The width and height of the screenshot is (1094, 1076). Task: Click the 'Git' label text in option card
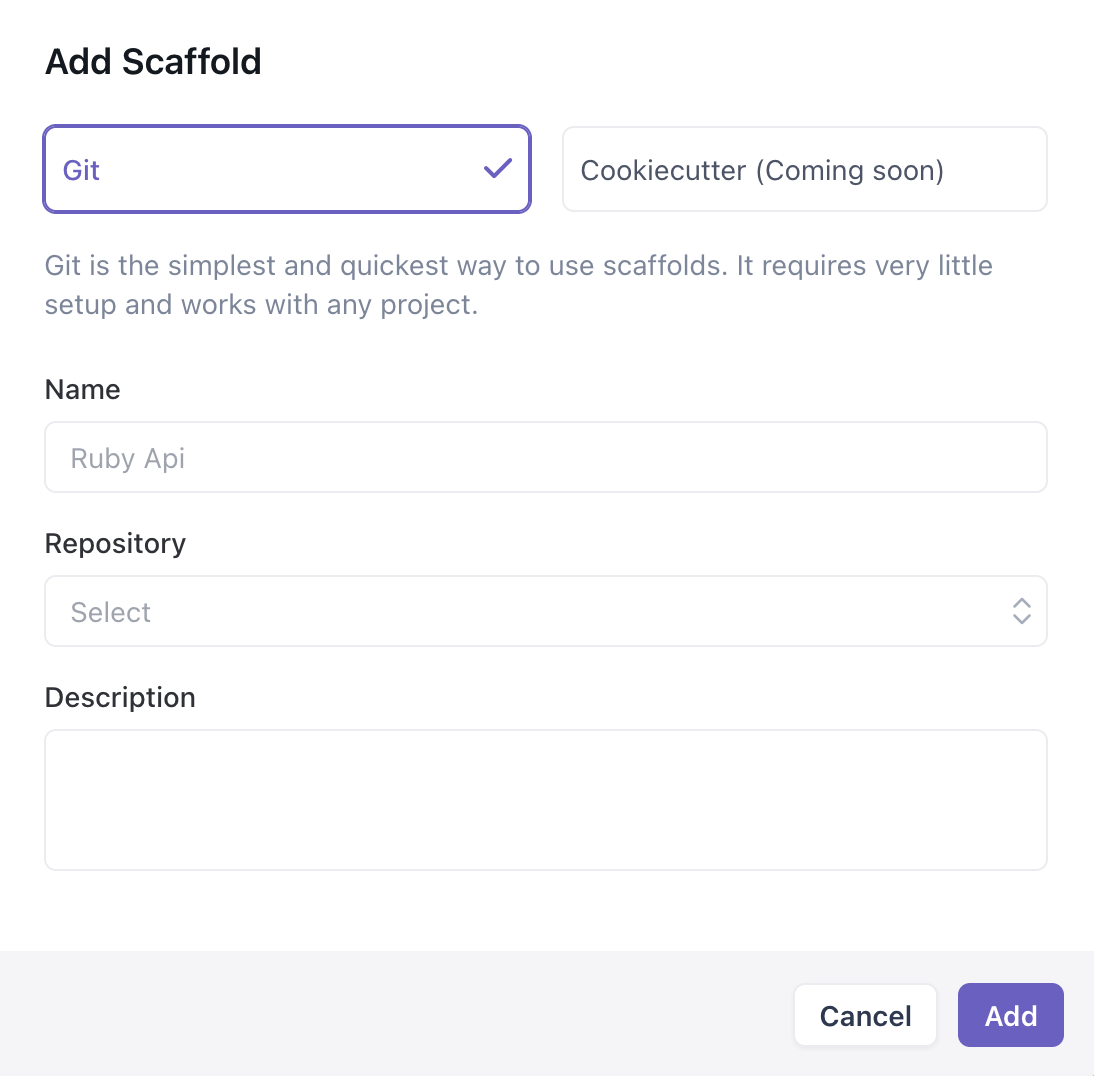(x=81, y=170)
